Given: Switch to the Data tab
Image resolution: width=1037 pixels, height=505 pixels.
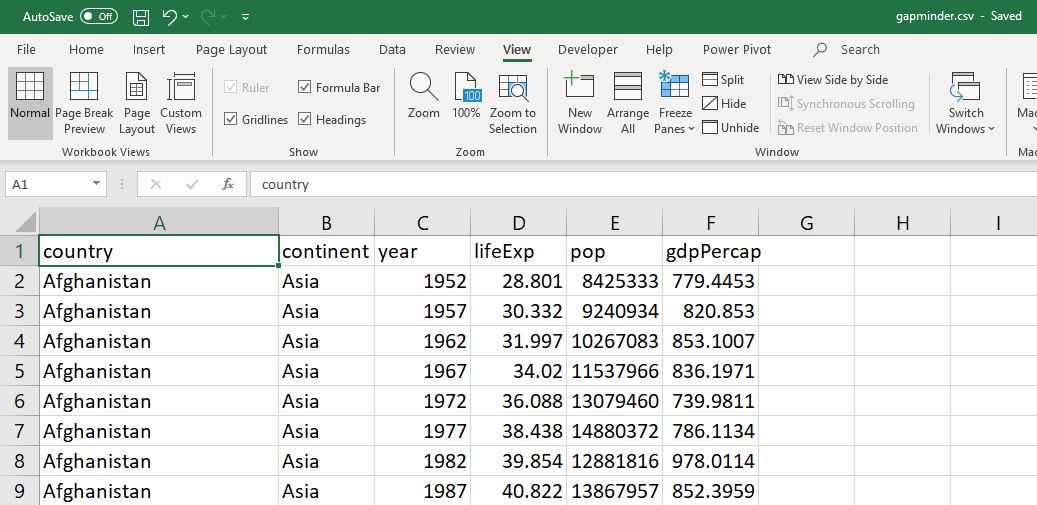Looking at the screenshot, I should coord(392,50).
